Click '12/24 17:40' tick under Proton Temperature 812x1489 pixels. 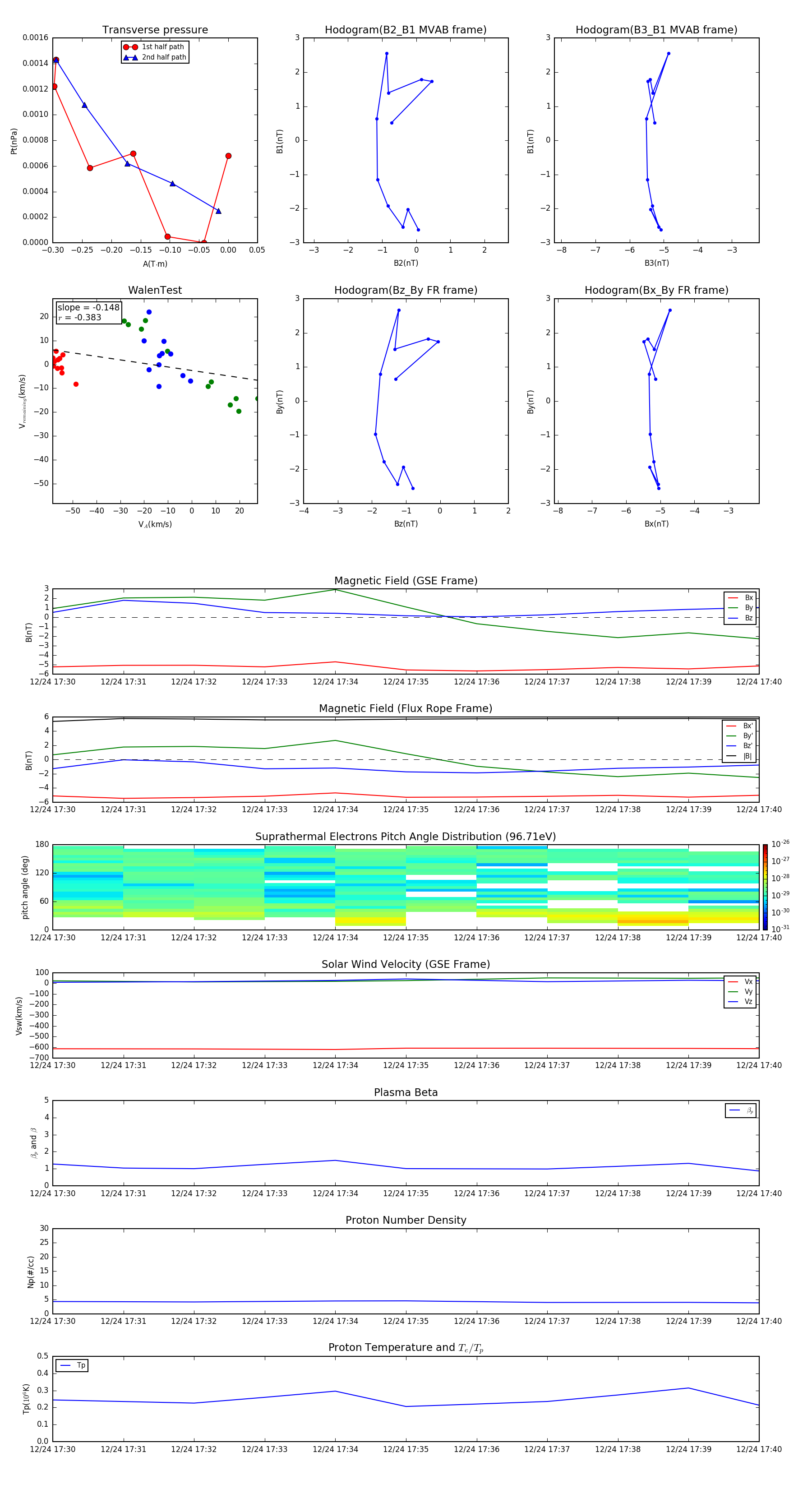click(759, 1450)
